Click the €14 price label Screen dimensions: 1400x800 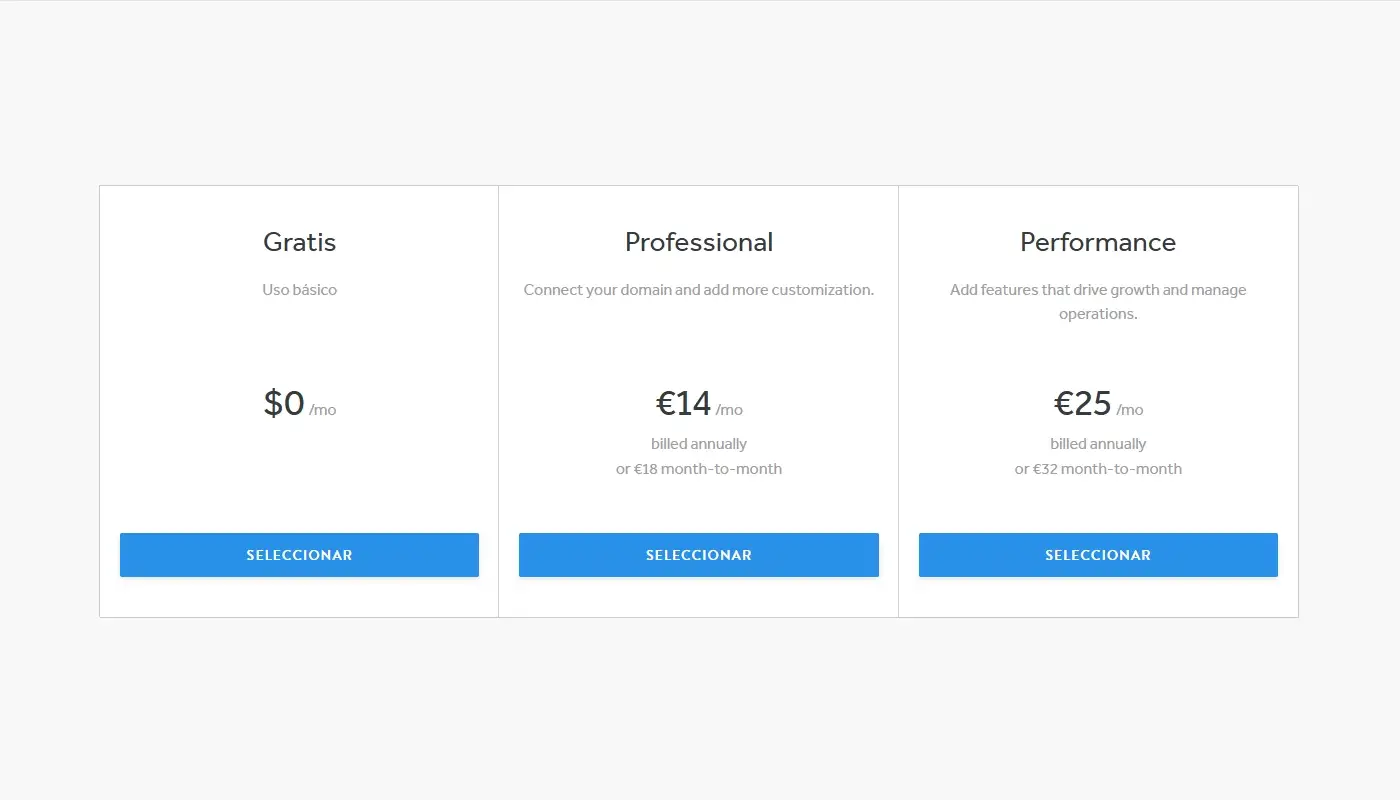(x=683, y=403)
